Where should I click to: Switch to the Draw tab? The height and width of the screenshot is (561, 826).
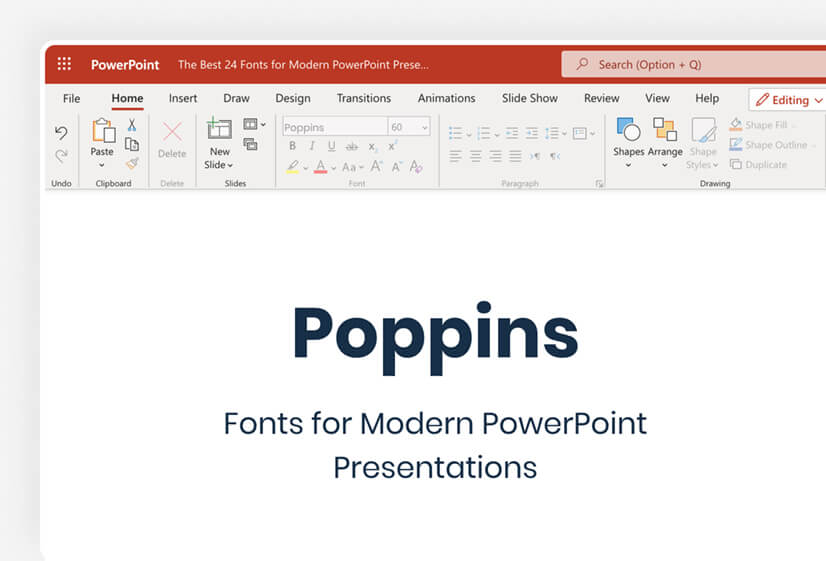[x=237, y=99]
